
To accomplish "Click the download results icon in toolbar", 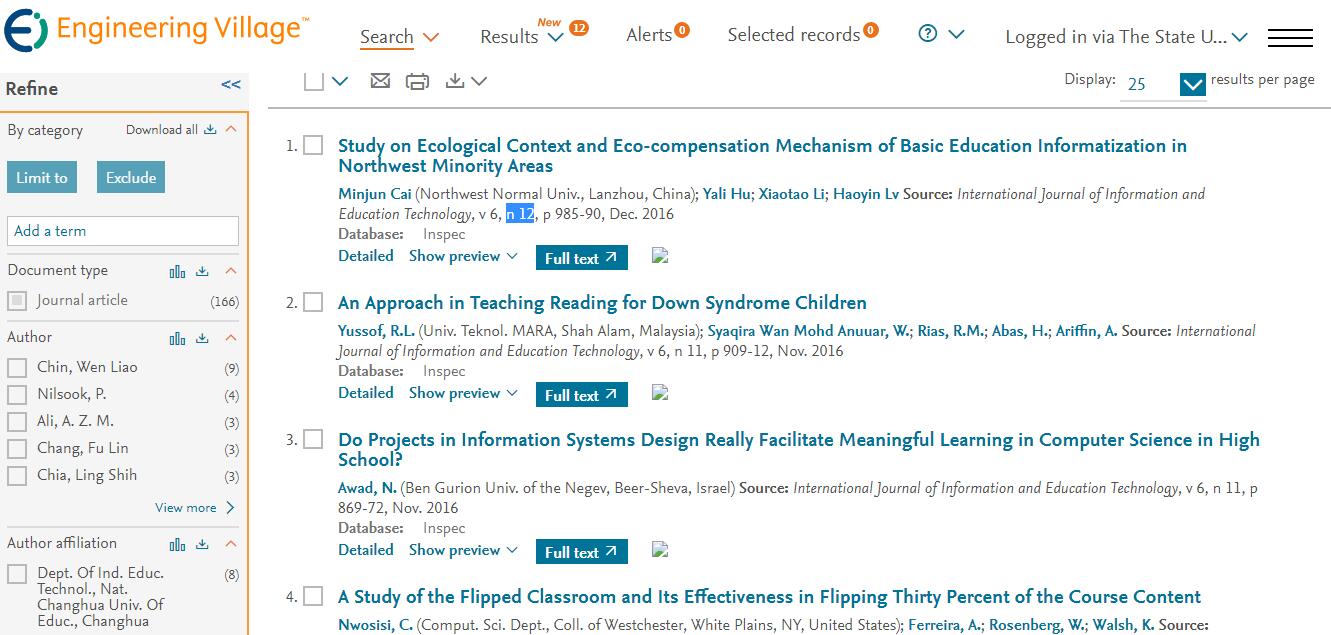I will tap(455, 81).
